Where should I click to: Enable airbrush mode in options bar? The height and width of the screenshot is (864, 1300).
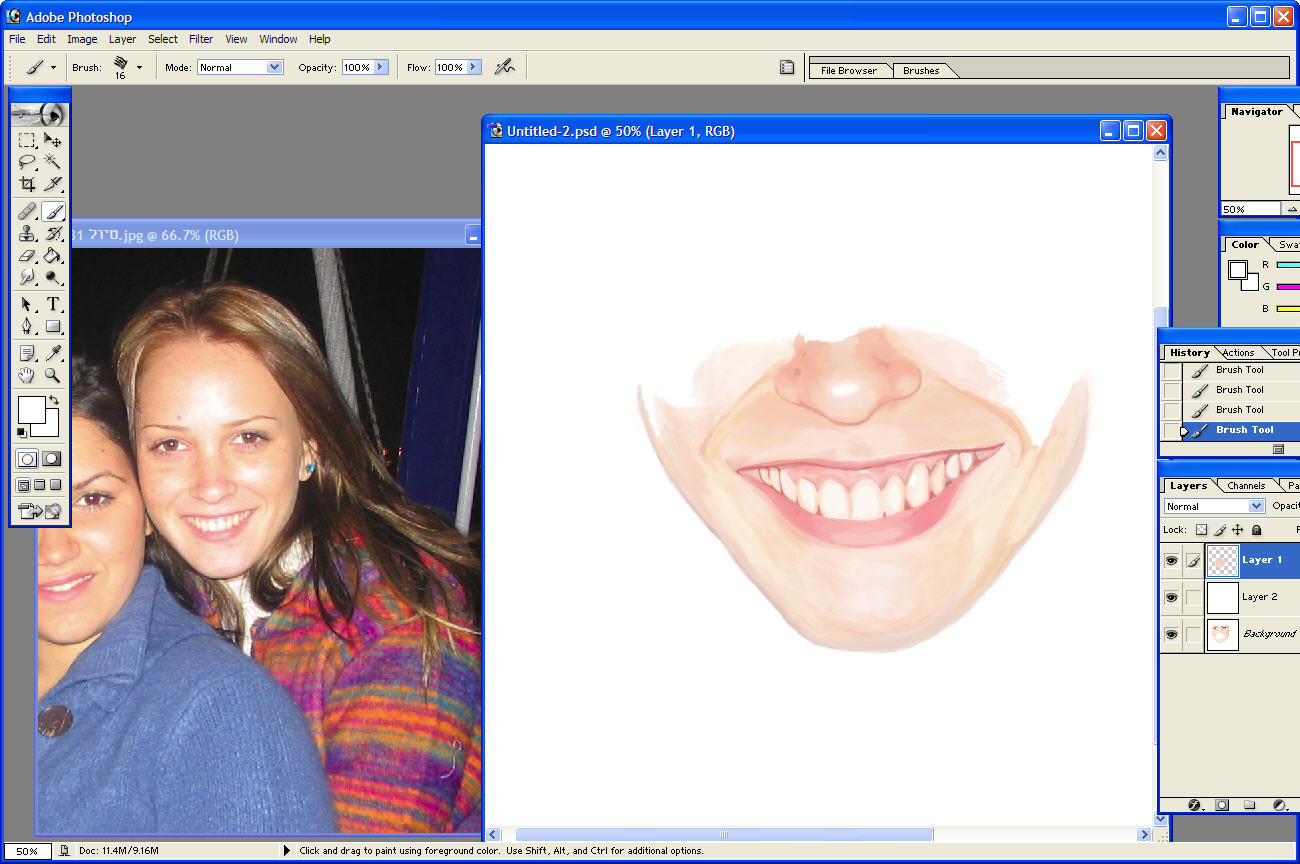[504, 67]
